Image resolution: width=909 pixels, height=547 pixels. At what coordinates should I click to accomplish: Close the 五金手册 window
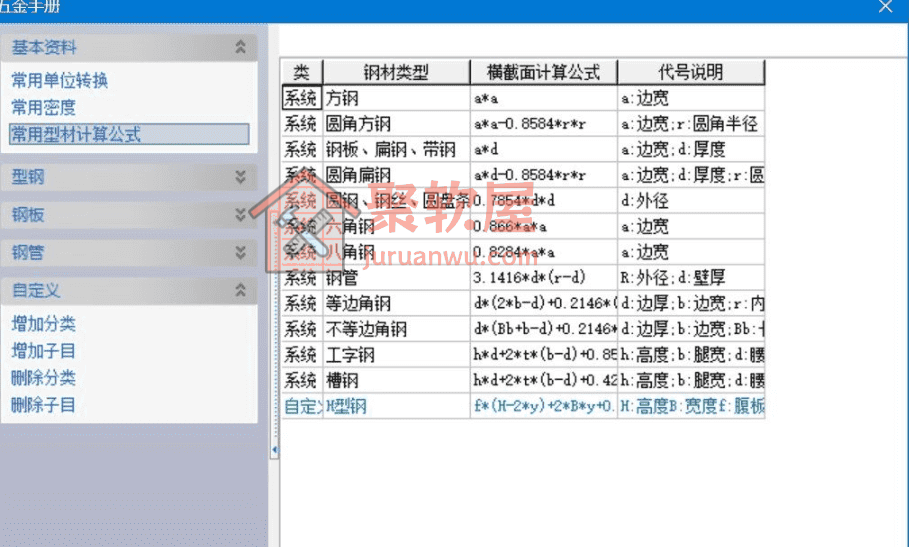tap(885, 7)
